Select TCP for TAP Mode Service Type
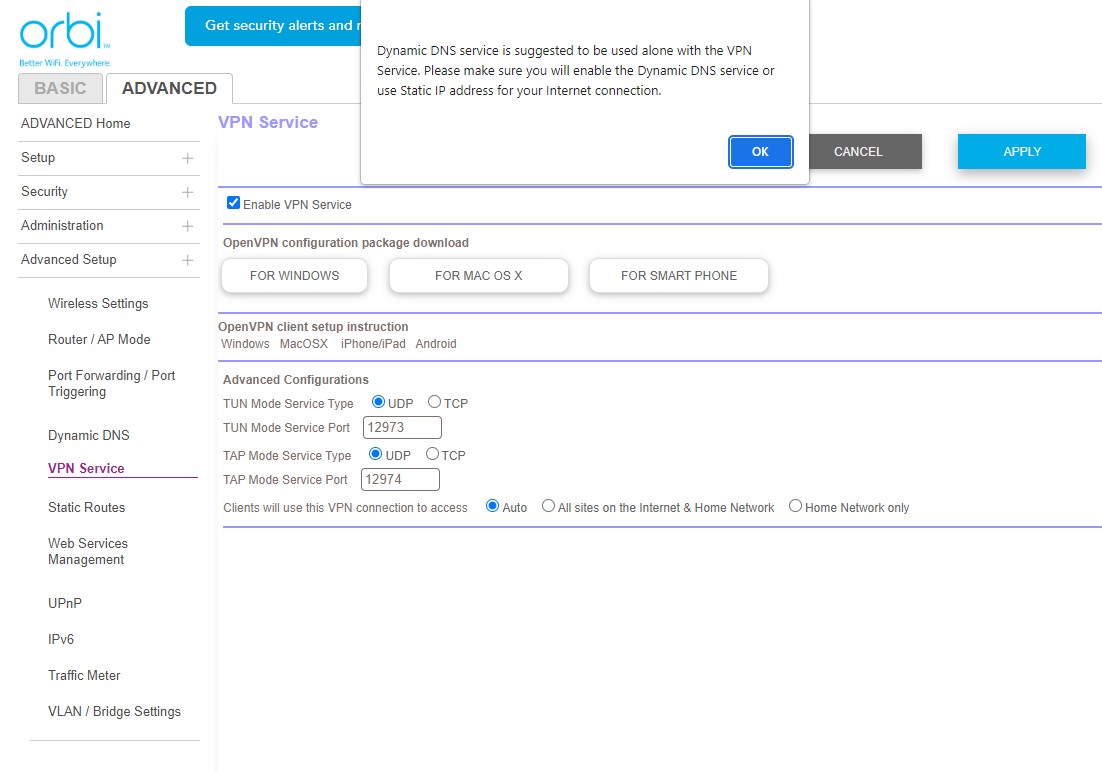This screenshot has width=1102, height=771. (432, 454)
